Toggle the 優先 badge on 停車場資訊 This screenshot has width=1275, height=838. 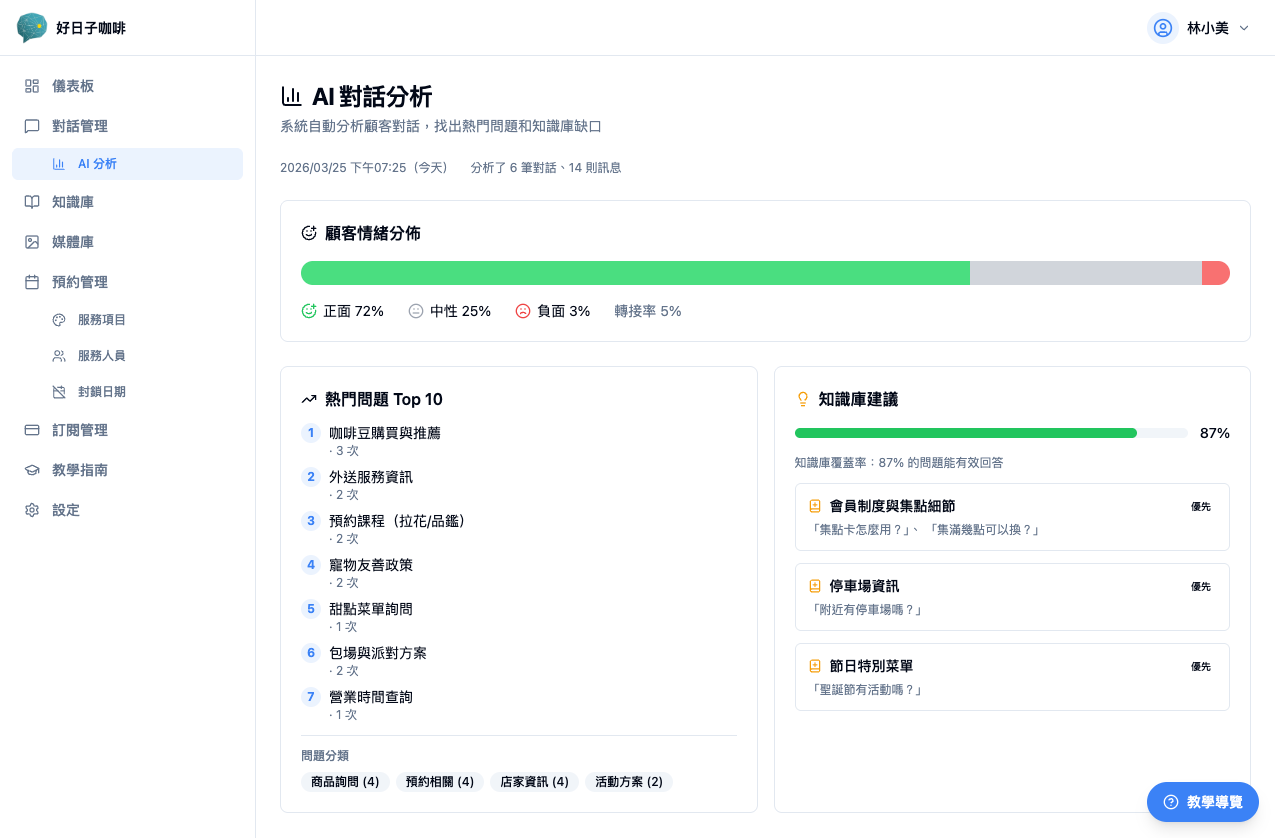[x=1200, y=587]
